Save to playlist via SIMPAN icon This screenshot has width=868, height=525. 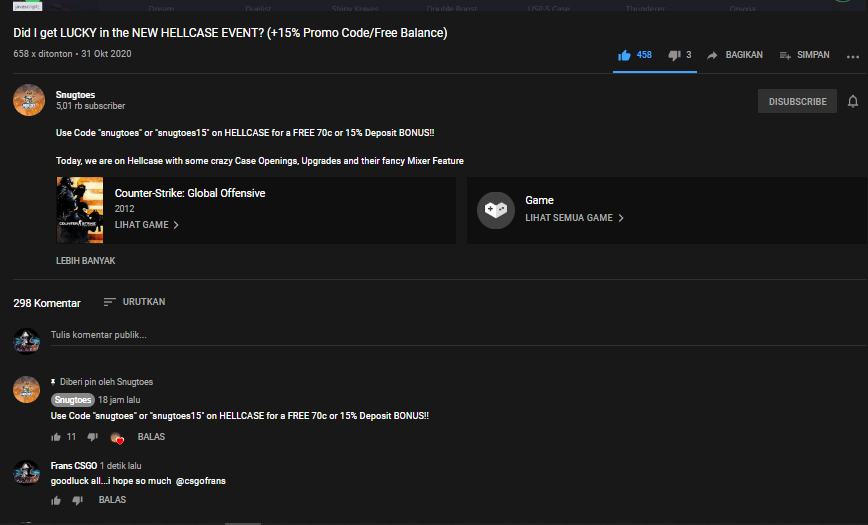point(785,55)
